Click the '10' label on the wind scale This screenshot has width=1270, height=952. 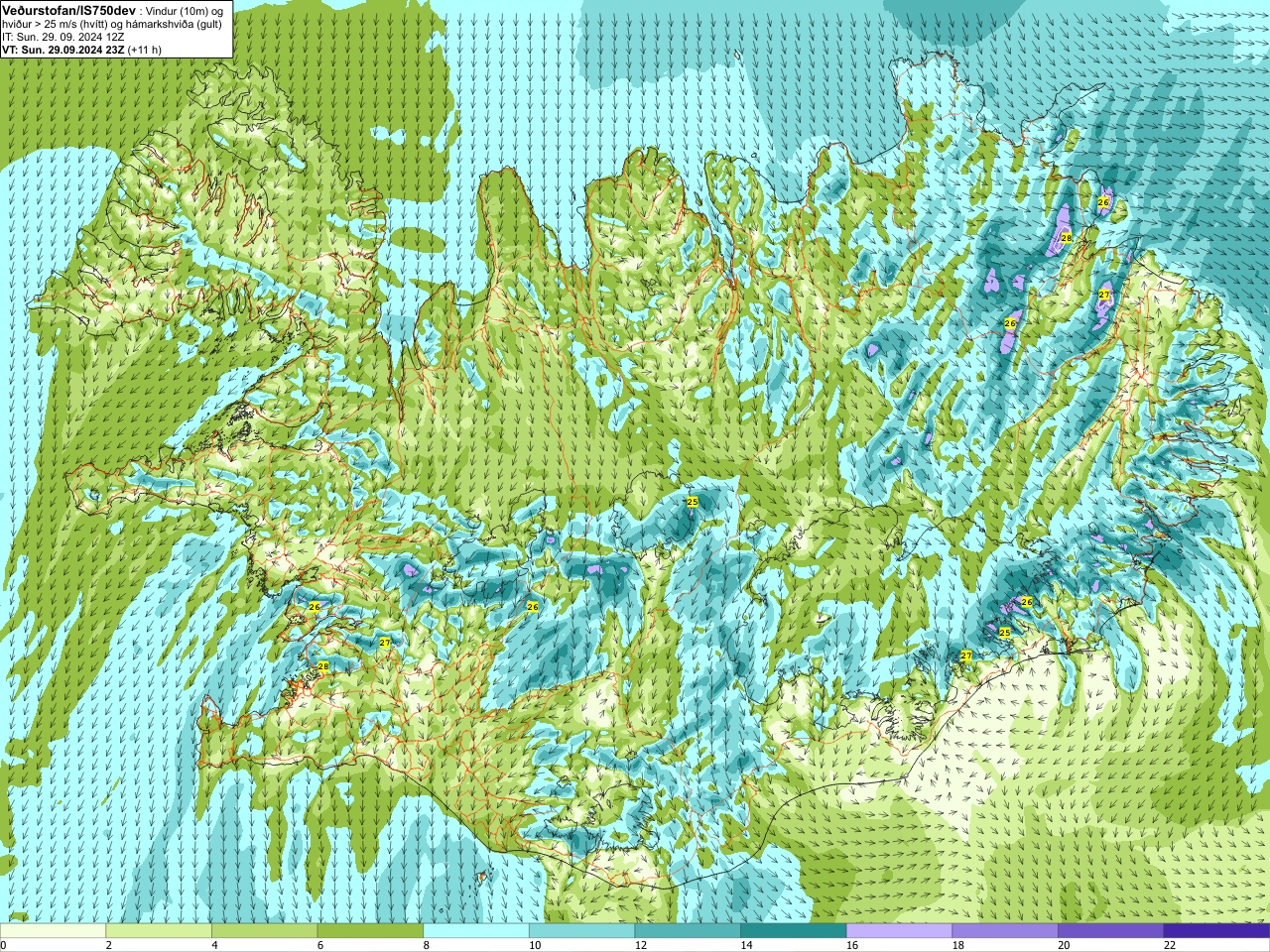(535, 945)
